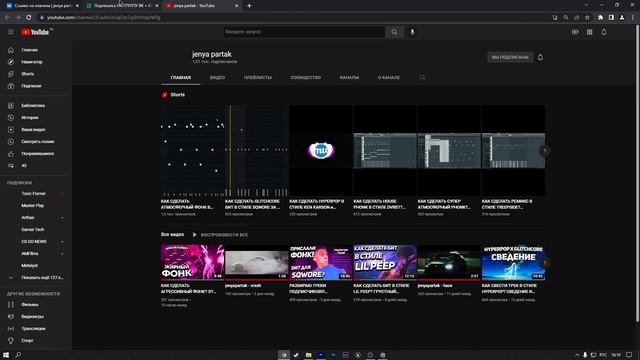Open browser extensions puzzle icon
This screenshot has height=360, width=640.
tap(600, 18)
